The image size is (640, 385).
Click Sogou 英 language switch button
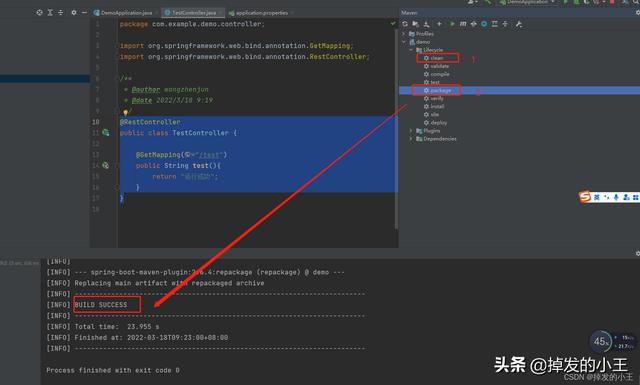(x=597, y=197)
